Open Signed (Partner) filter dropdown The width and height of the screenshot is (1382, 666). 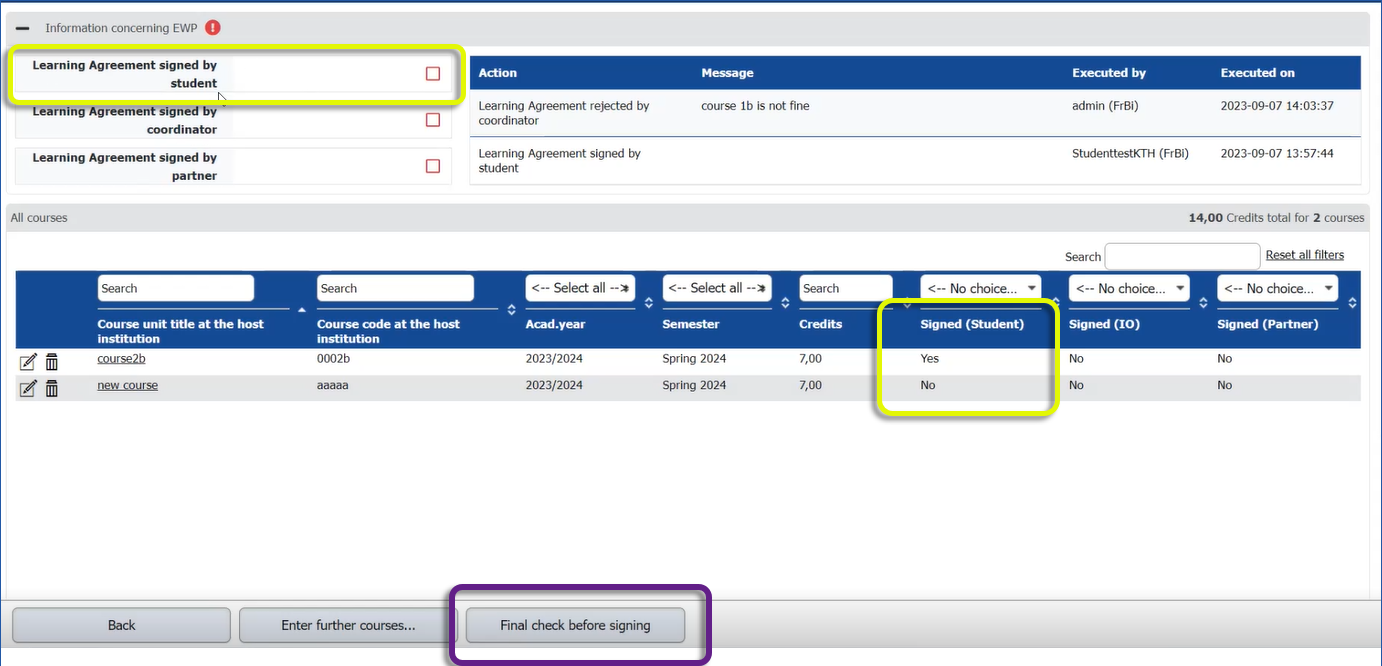1277,288
